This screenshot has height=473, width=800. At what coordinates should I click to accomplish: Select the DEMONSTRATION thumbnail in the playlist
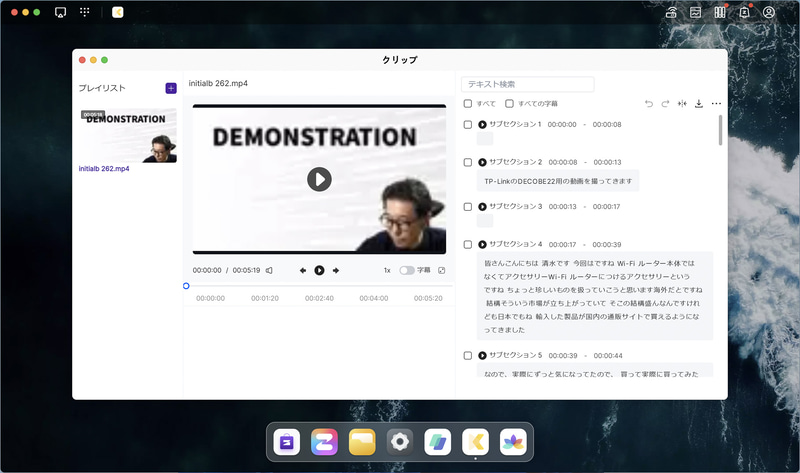129,135
